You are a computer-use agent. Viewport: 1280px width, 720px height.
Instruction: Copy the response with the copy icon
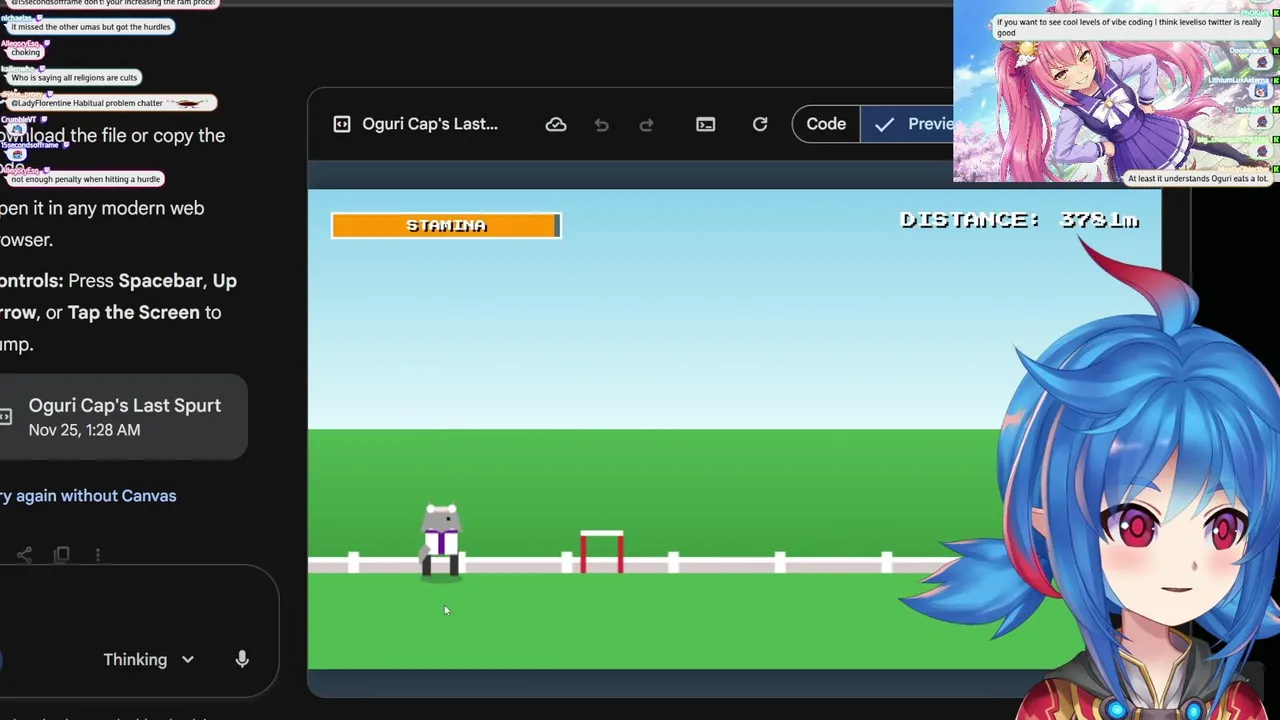tap(61, 554)
